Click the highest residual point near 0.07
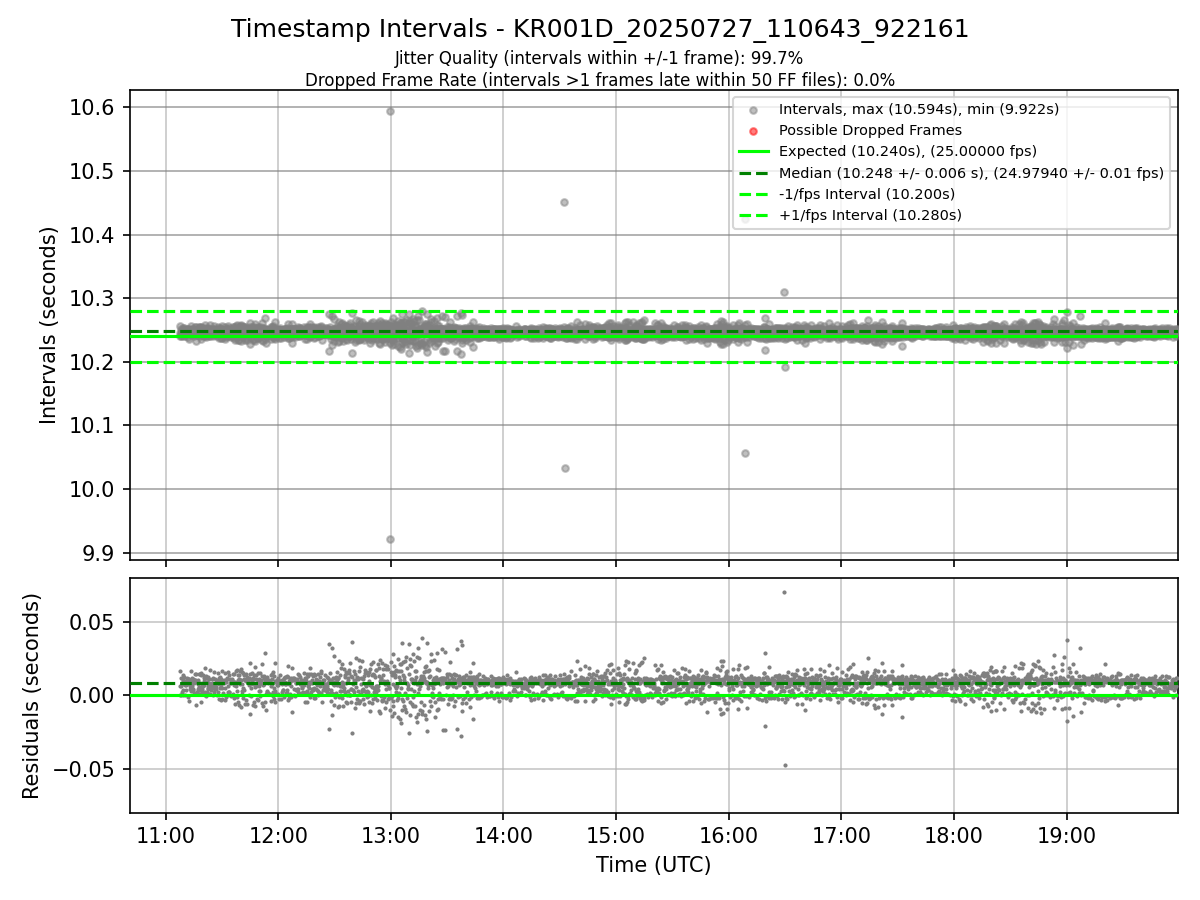 click(784, 592)
